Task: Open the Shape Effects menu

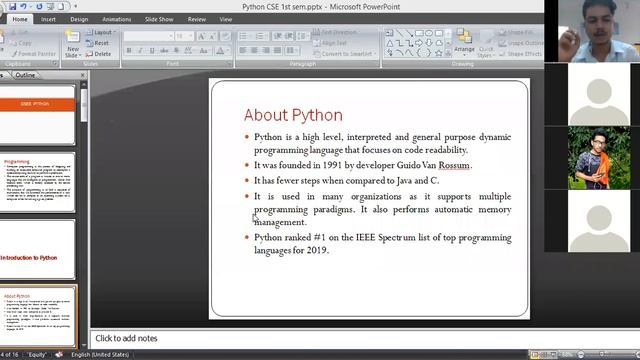Action: [x=520, y=54]
